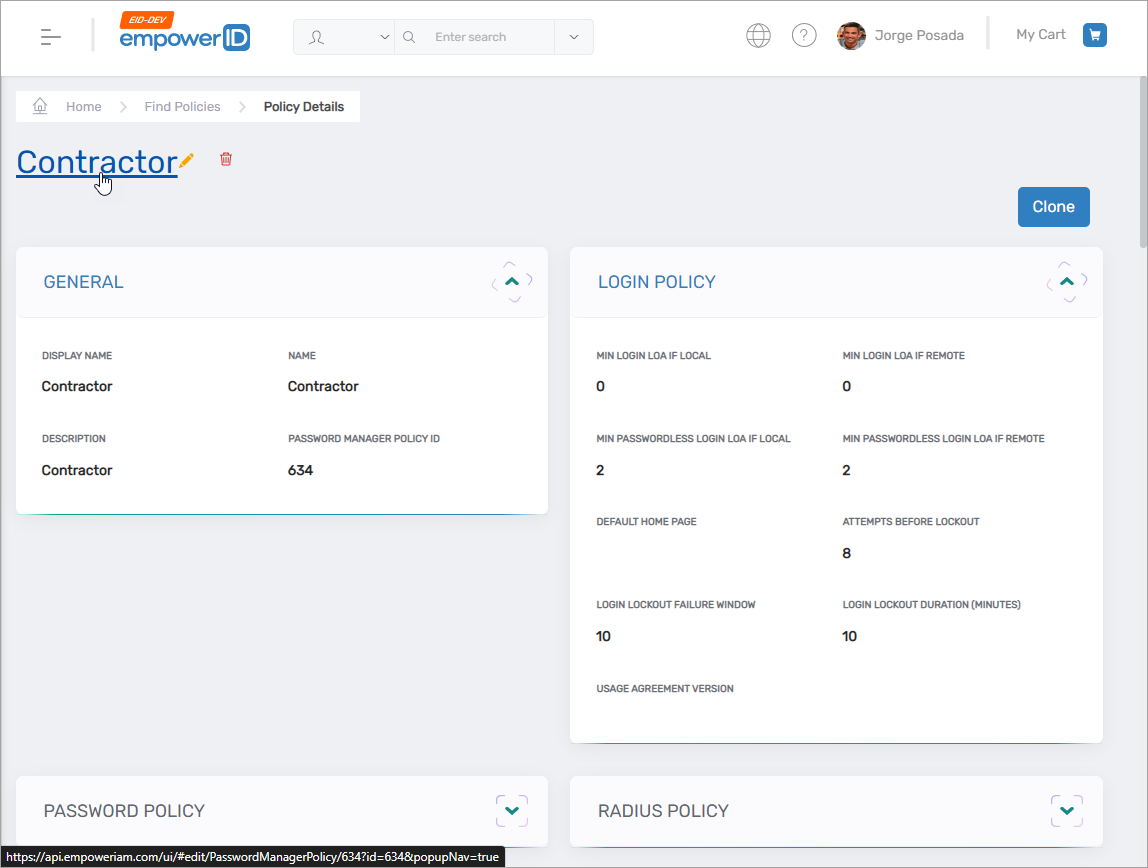Open the hamburger navigation menu
The width and height of the screenshot is (1148, 868).
pos(51,37)
